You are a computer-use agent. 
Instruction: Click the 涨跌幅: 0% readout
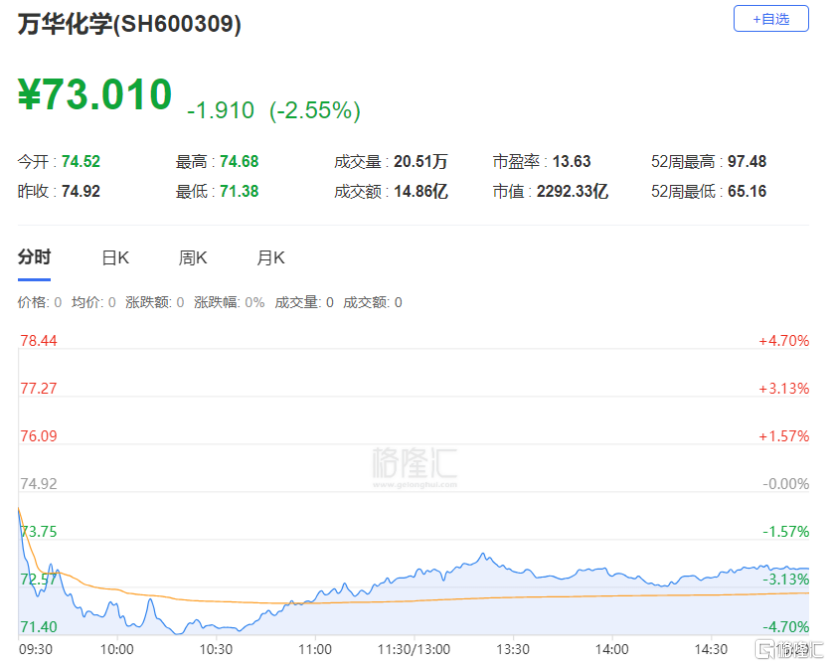point(229,302)
